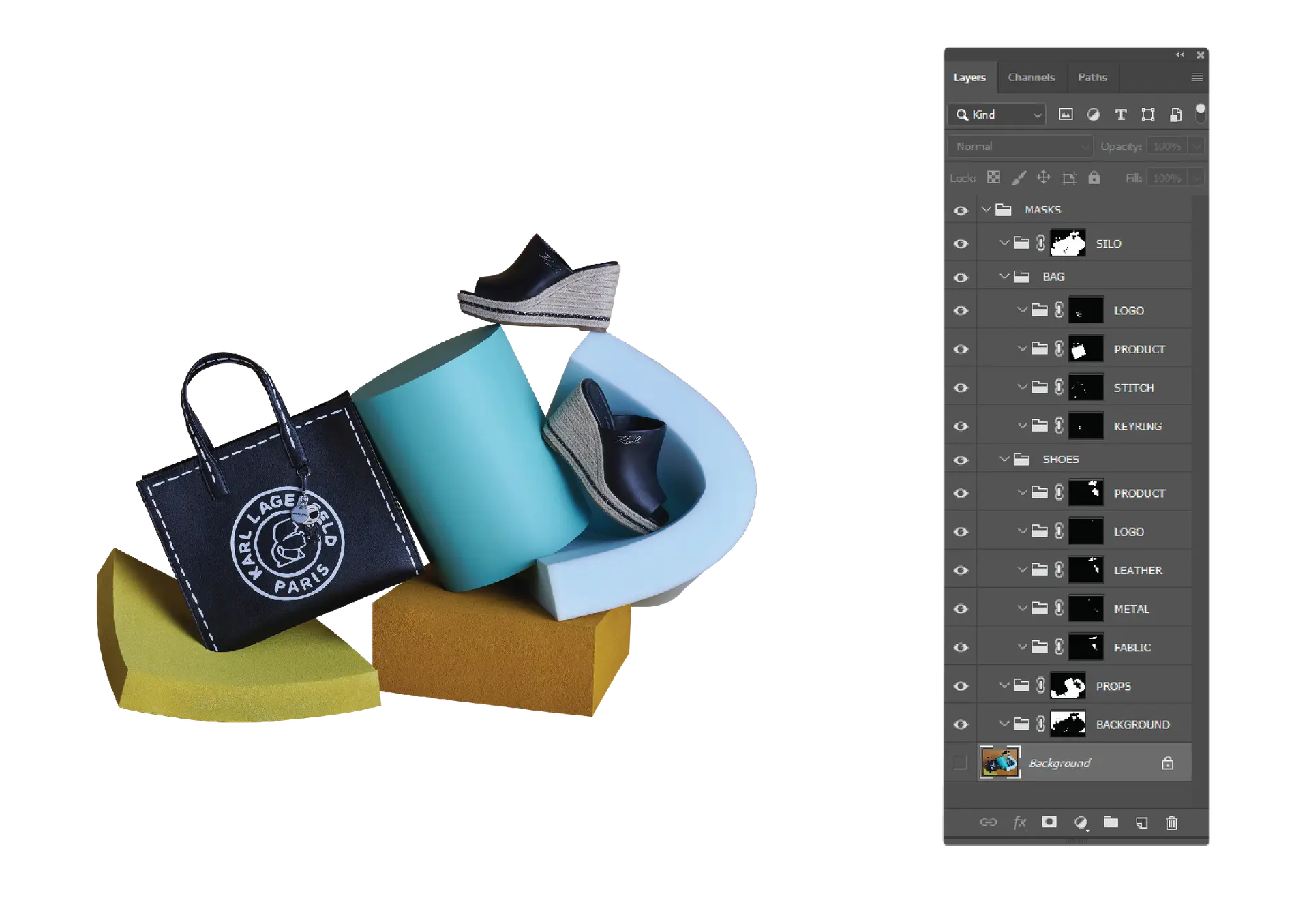The height and width of the screenshot is (924, 1309).
Task: Select the KEYRING group name
Action: pyautogui.click(x=1138, y=427)
